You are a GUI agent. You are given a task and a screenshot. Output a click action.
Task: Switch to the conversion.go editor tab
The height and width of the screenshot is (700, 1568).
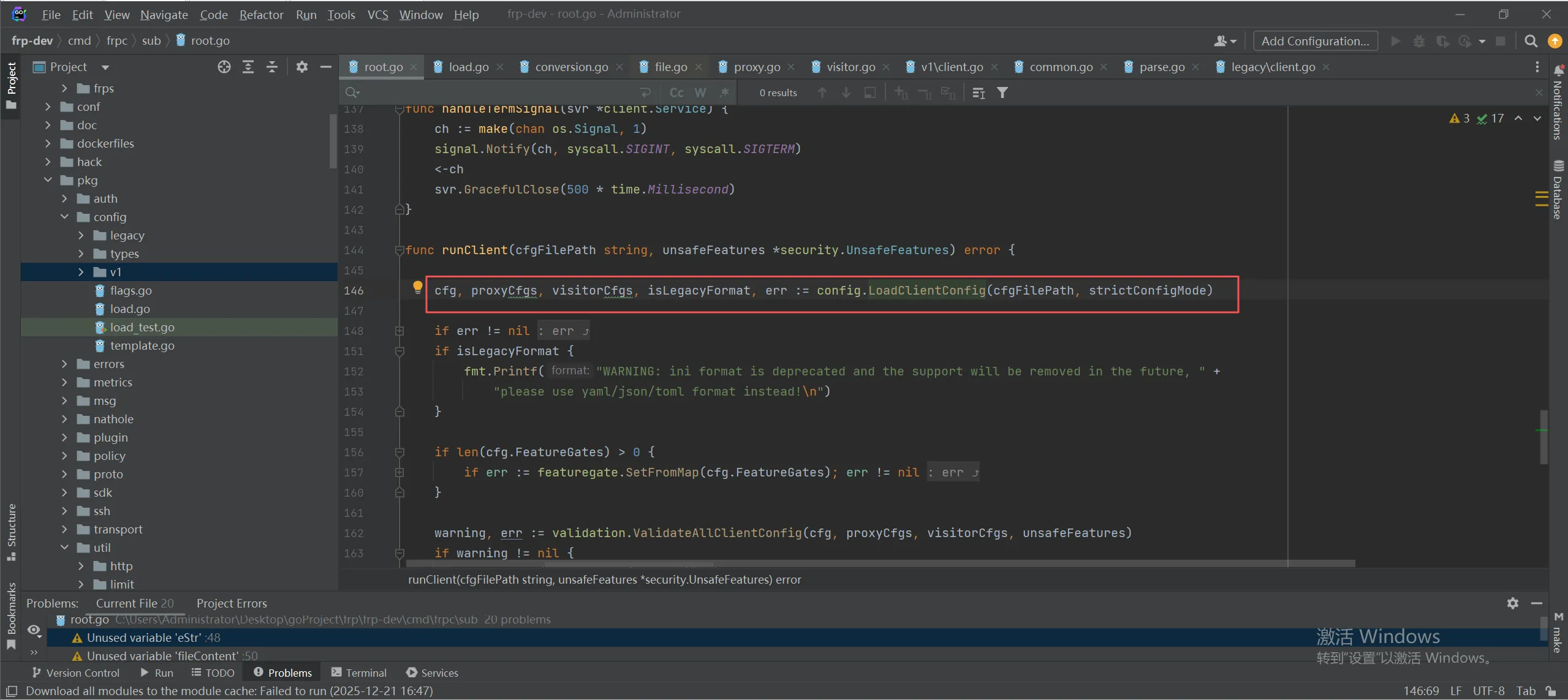(571, 67)
